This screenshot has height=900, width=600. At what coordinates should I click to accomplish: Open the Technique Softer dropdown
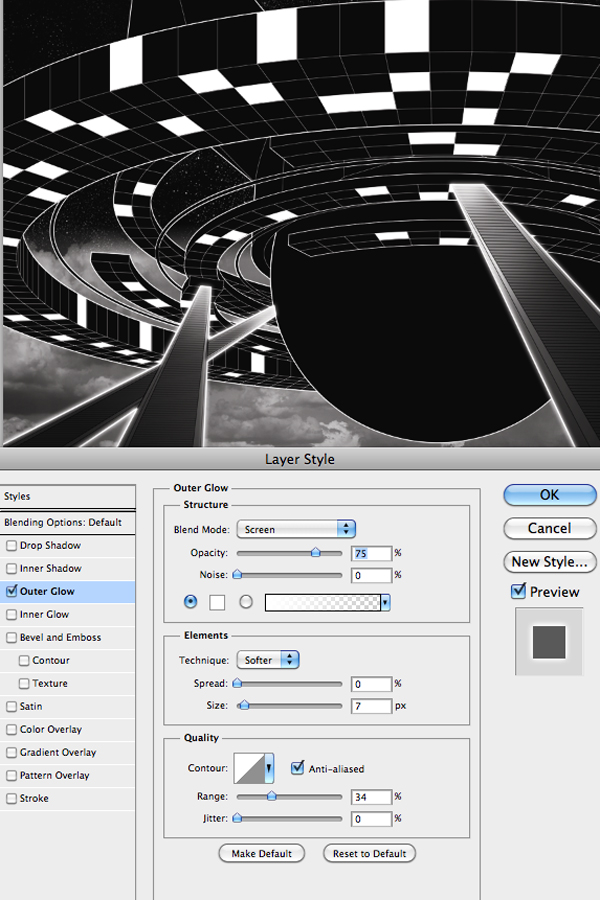(x=268, y=660)
